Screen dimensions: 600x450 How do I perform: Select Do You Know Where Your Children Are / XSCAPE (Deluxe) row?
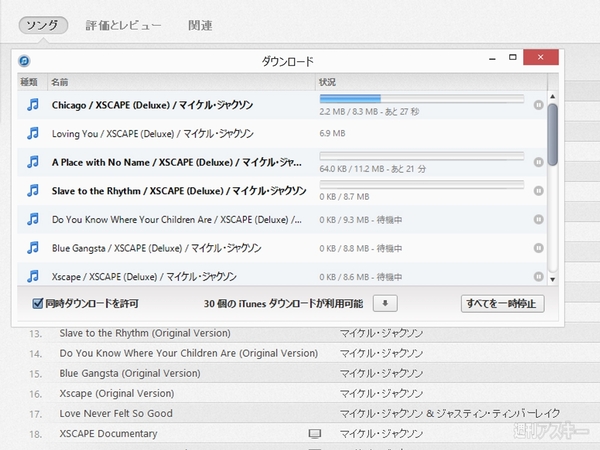coord(282,219)
